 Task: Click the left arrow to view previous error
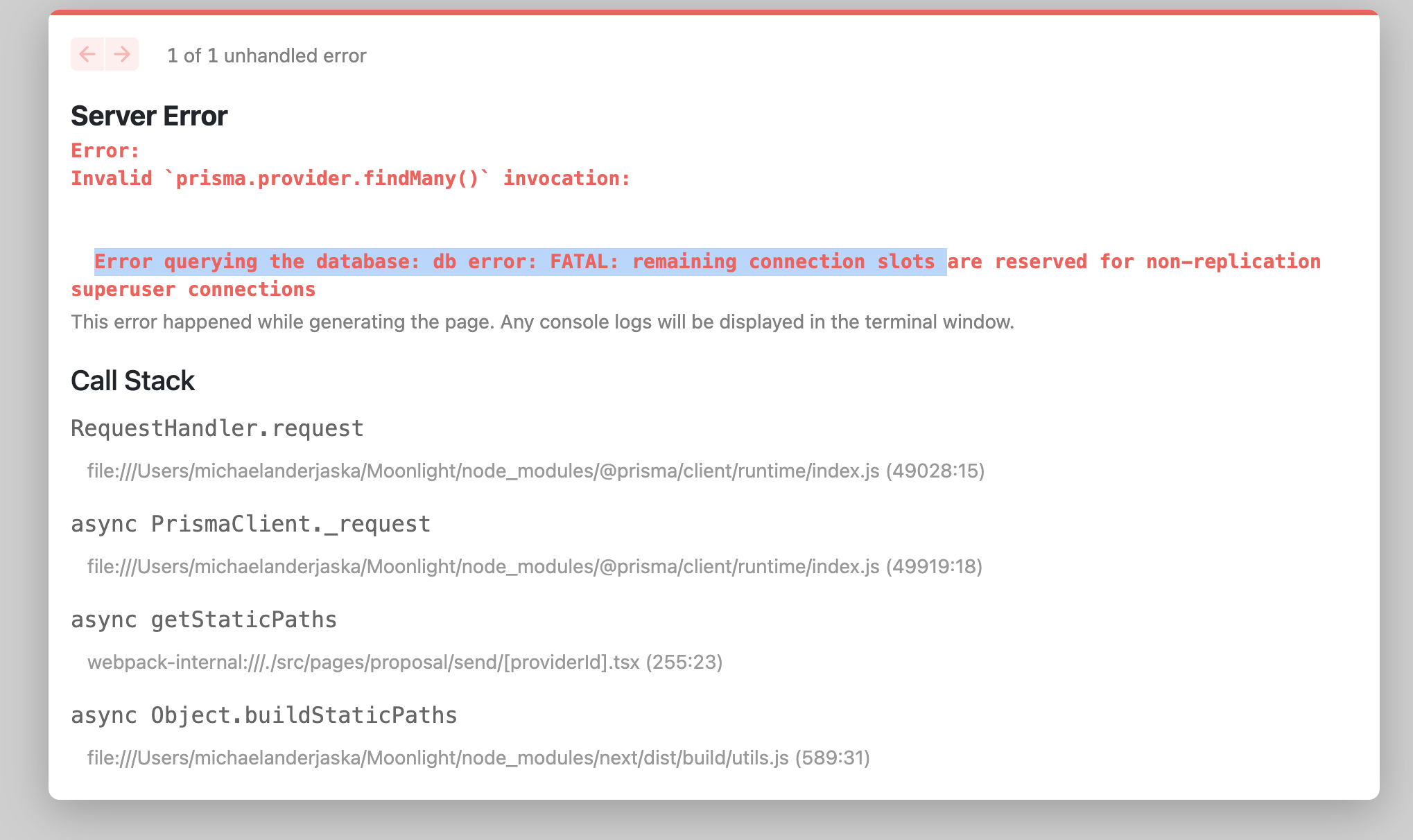(x=87, y=53)
